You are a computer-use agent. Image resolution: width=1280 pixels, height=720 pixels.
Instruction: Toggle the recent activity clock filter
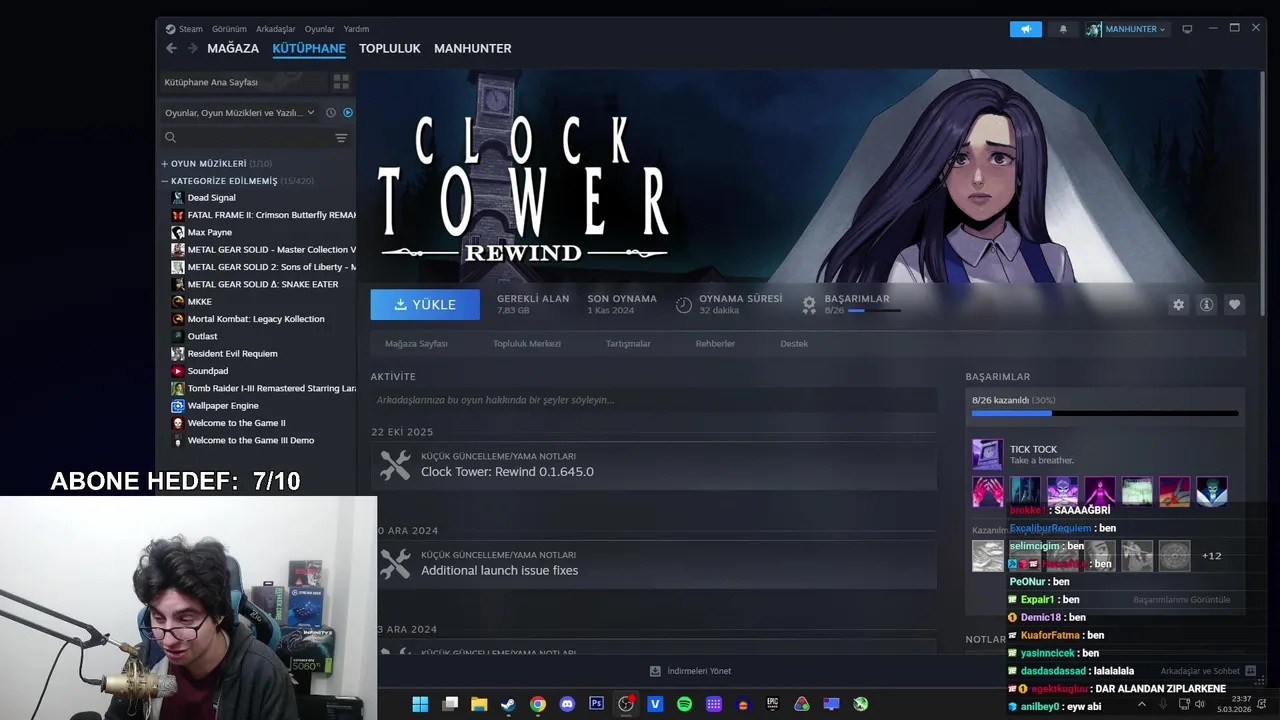click(331, 113)
